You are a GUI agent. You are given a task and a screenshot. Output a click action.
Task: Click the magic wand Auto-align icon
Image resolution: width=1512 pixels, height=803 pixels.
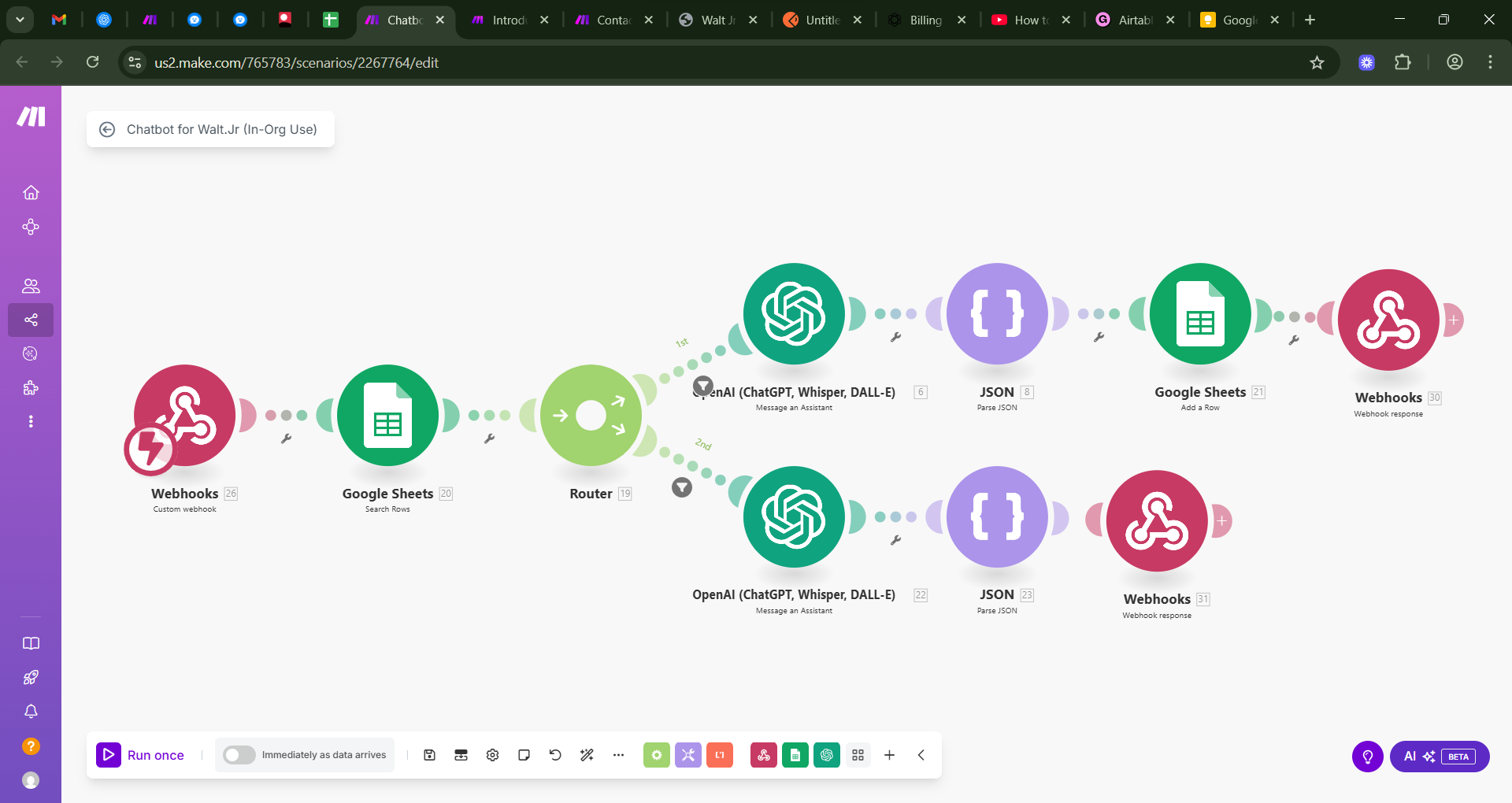click(587, 755)
